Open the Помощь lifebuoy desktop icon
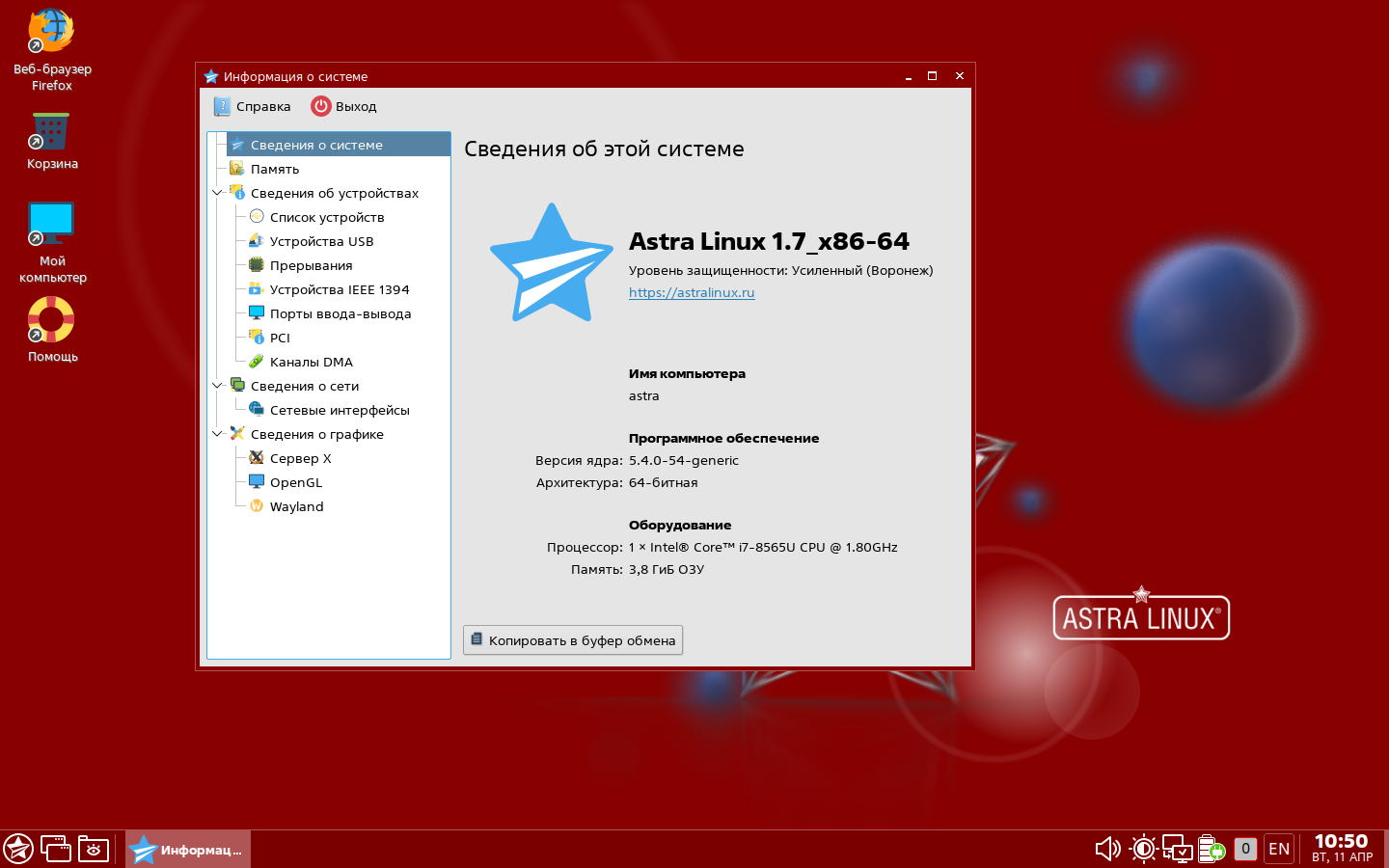 52,330
